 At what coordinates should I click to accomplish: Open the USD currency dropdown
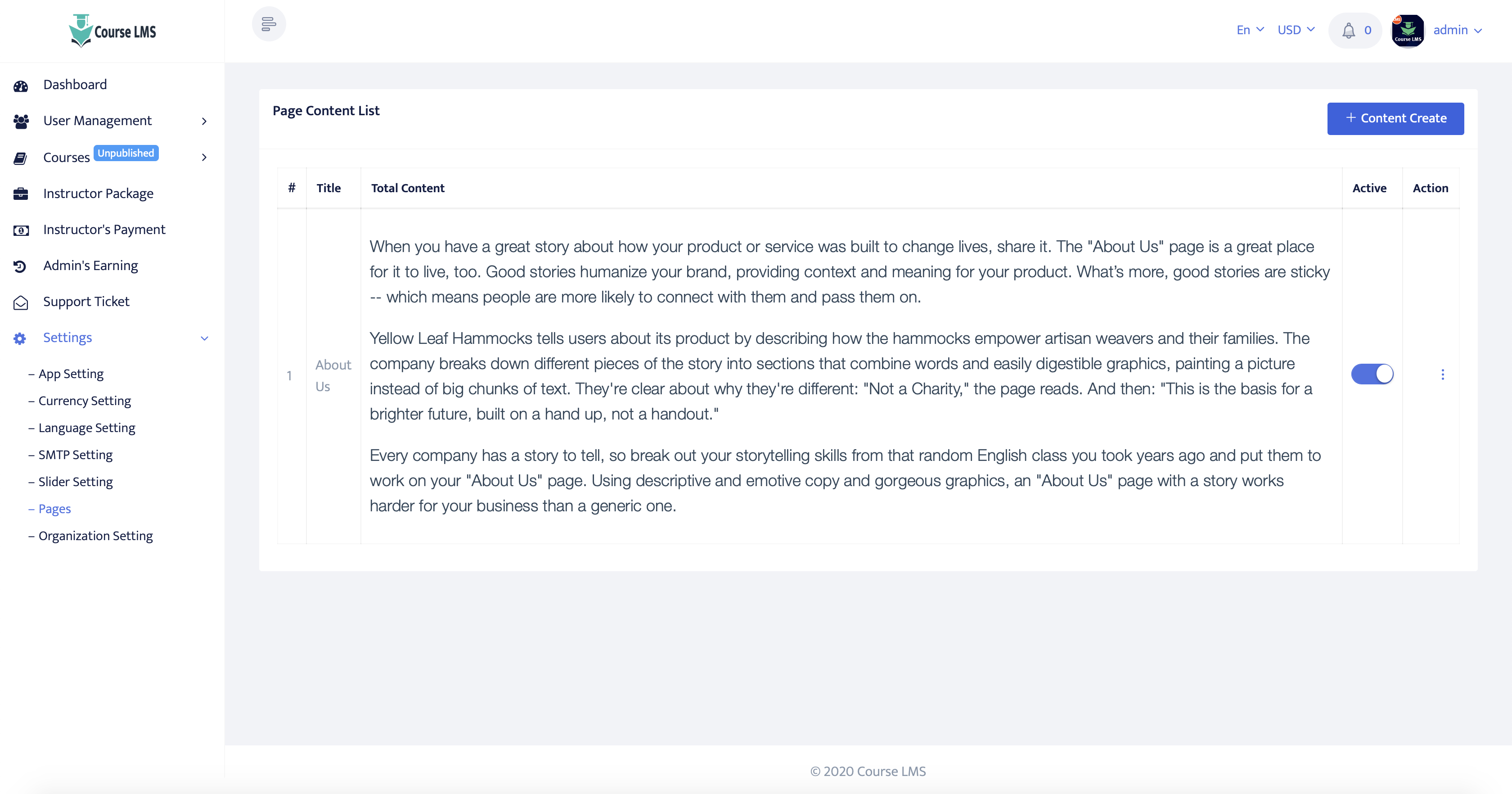pyautogui.click(x=1296, y=30)
